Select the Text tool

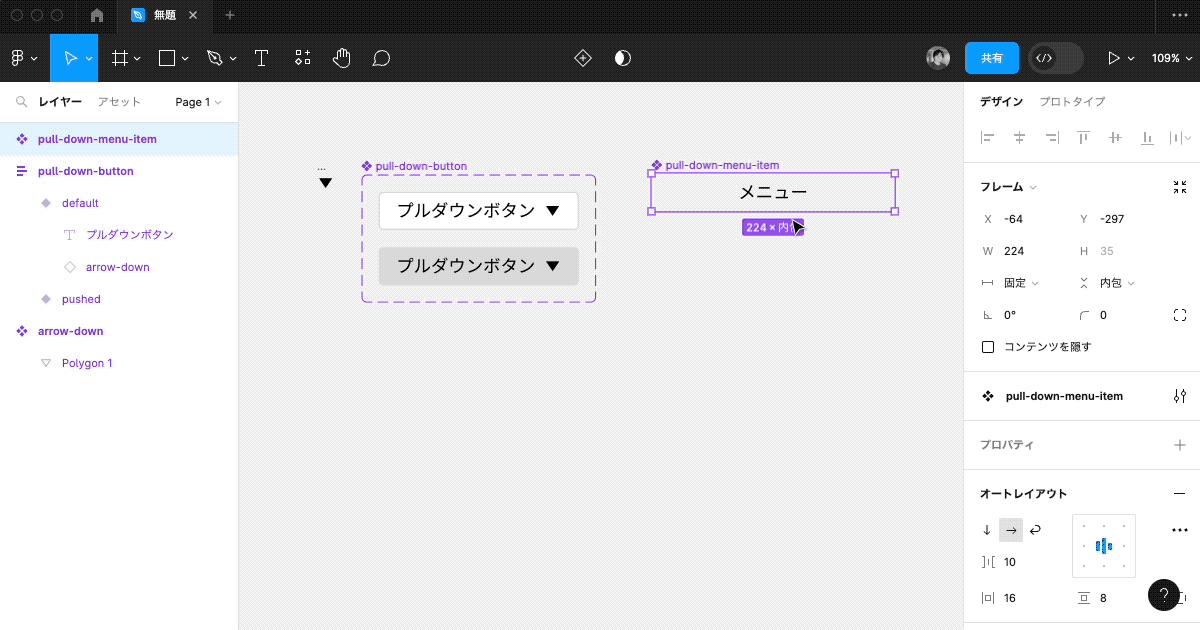tap(261, 57)
